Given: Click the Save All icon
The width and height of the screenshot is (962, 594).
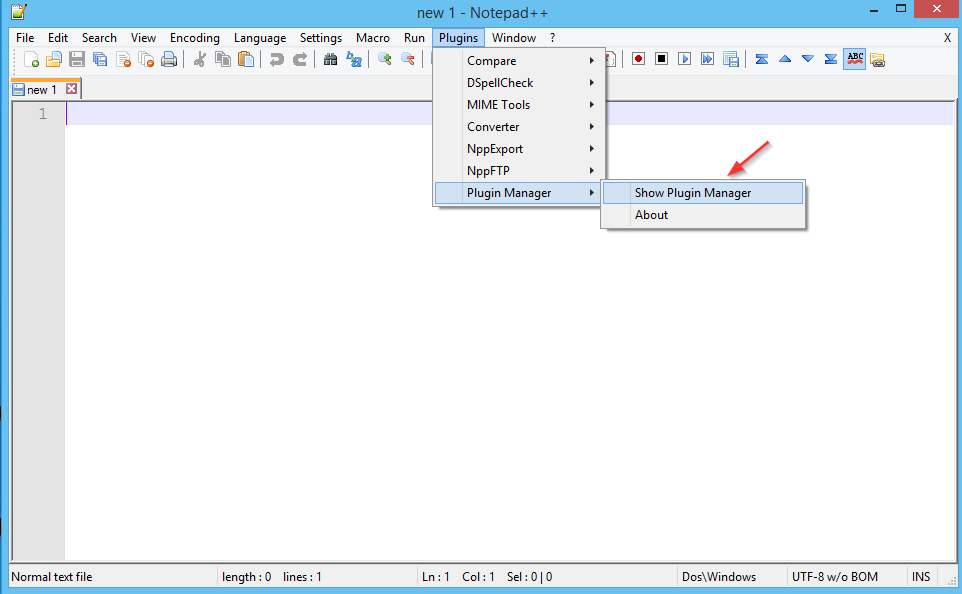Looking at the screenshot, I should pyautogui.click(x=100, y=60).
